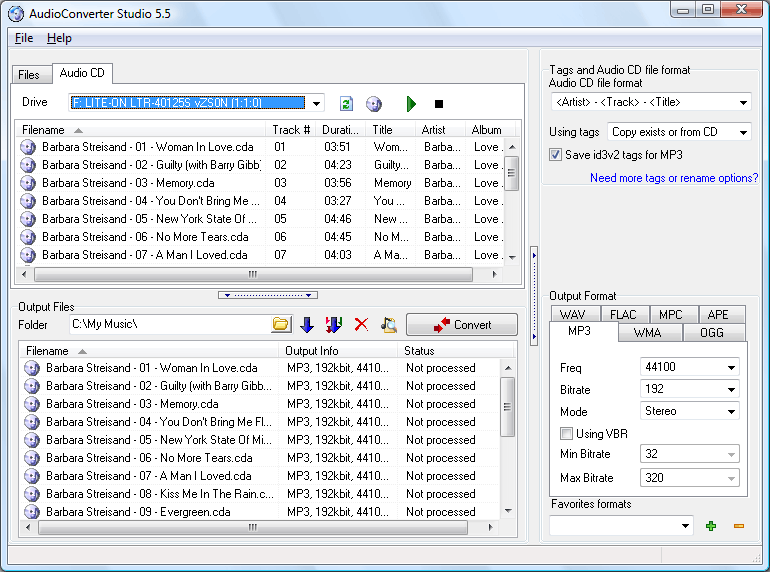Click source list scroll down arrow

tap(512, 257)
